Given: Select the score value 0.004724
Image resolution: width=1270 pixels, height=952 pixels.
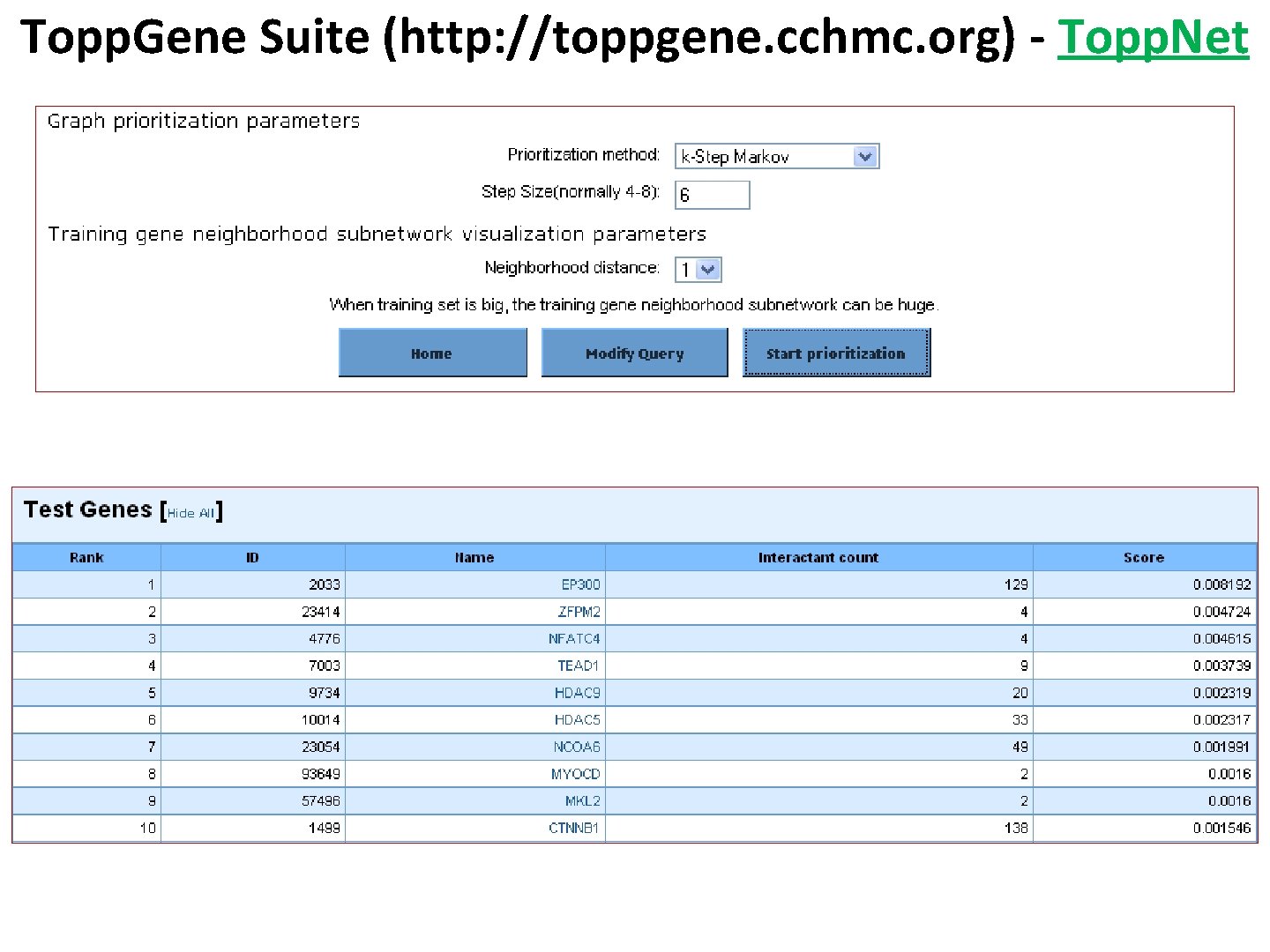Looking at the screenshot, I should tap(1222, 612).
